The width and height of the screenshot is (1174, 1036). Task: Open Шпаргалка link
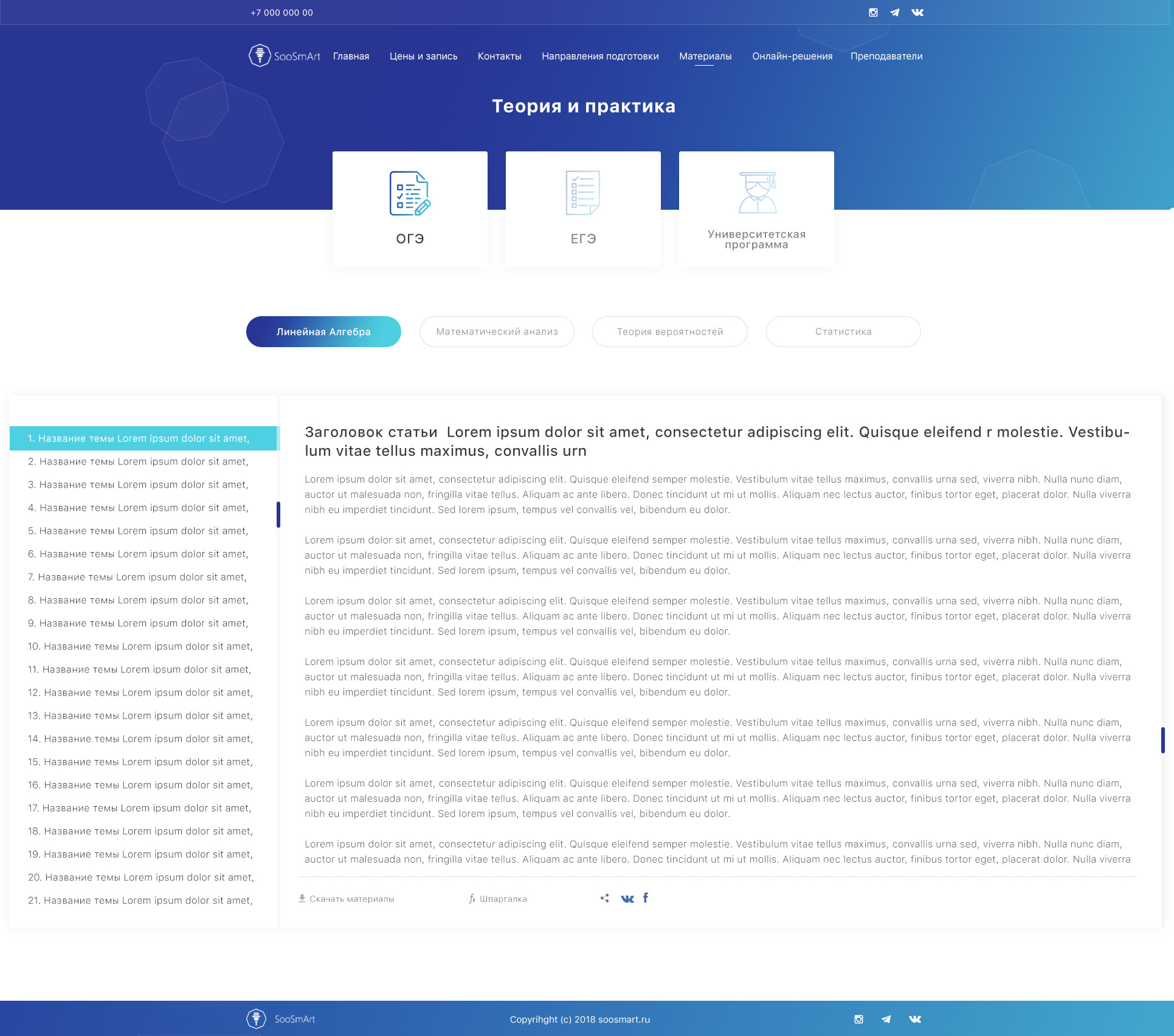click(x=503, y=899)
